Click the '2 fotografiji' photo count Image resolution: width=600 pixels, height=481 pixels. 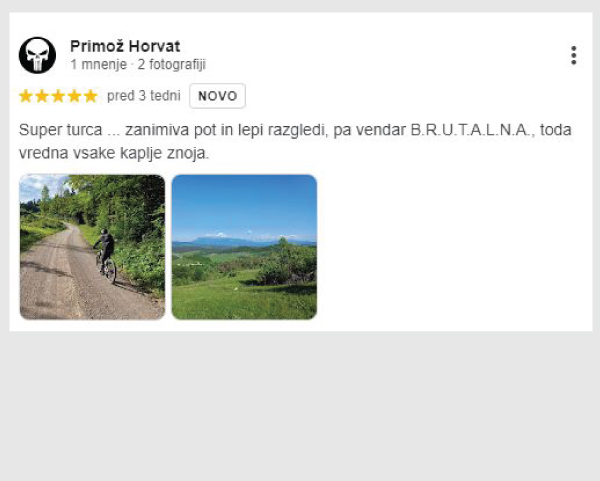(x=171, y=64)
